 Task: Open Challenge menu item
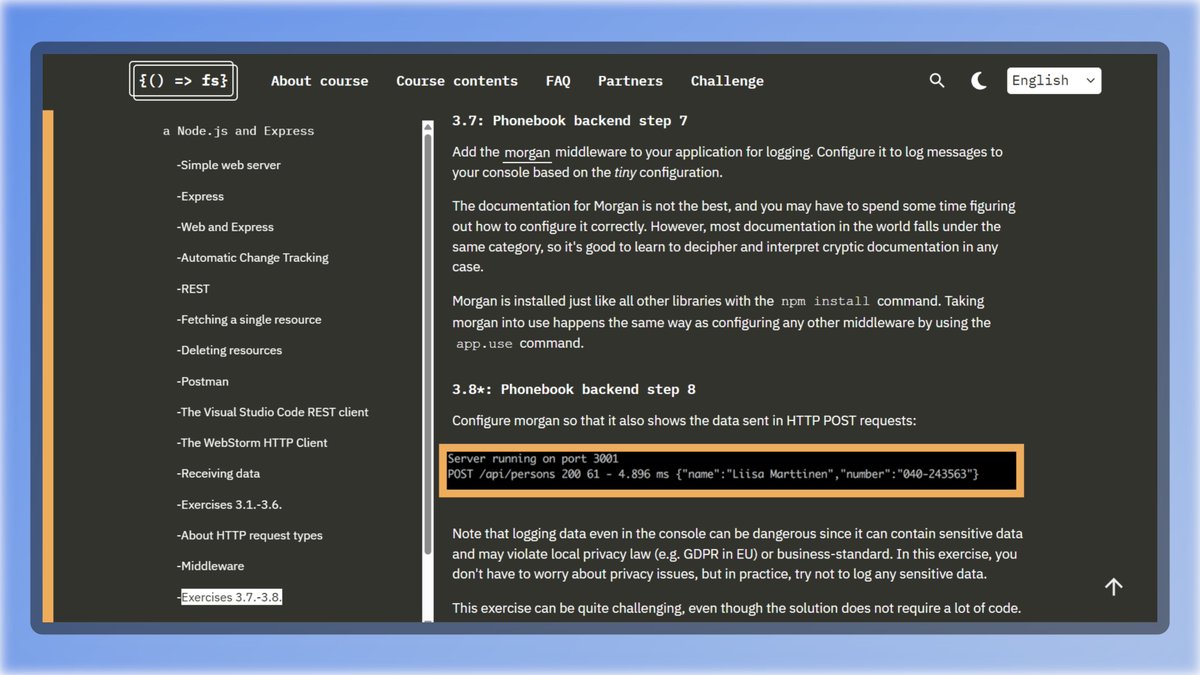(727, 81)
